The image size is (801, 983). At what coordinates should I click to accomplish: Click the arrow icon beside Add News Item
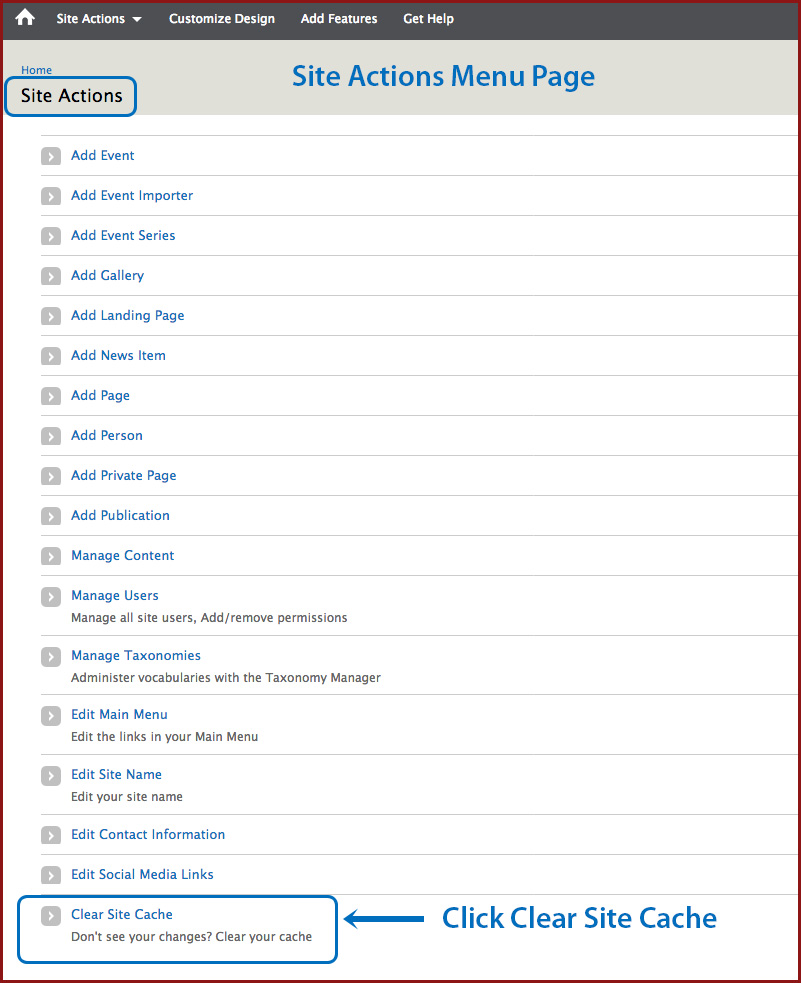pos(51,356)
